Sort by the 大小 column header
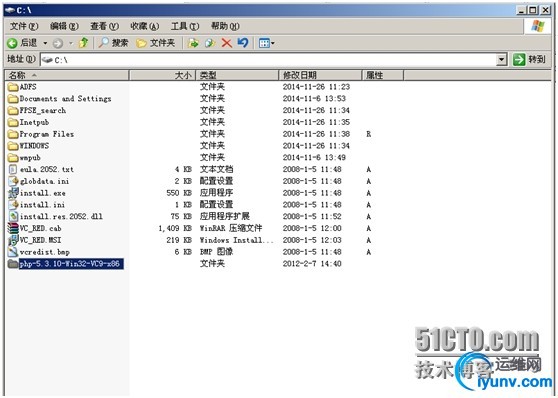Viewport: 558px width, 398px height. 162,75
